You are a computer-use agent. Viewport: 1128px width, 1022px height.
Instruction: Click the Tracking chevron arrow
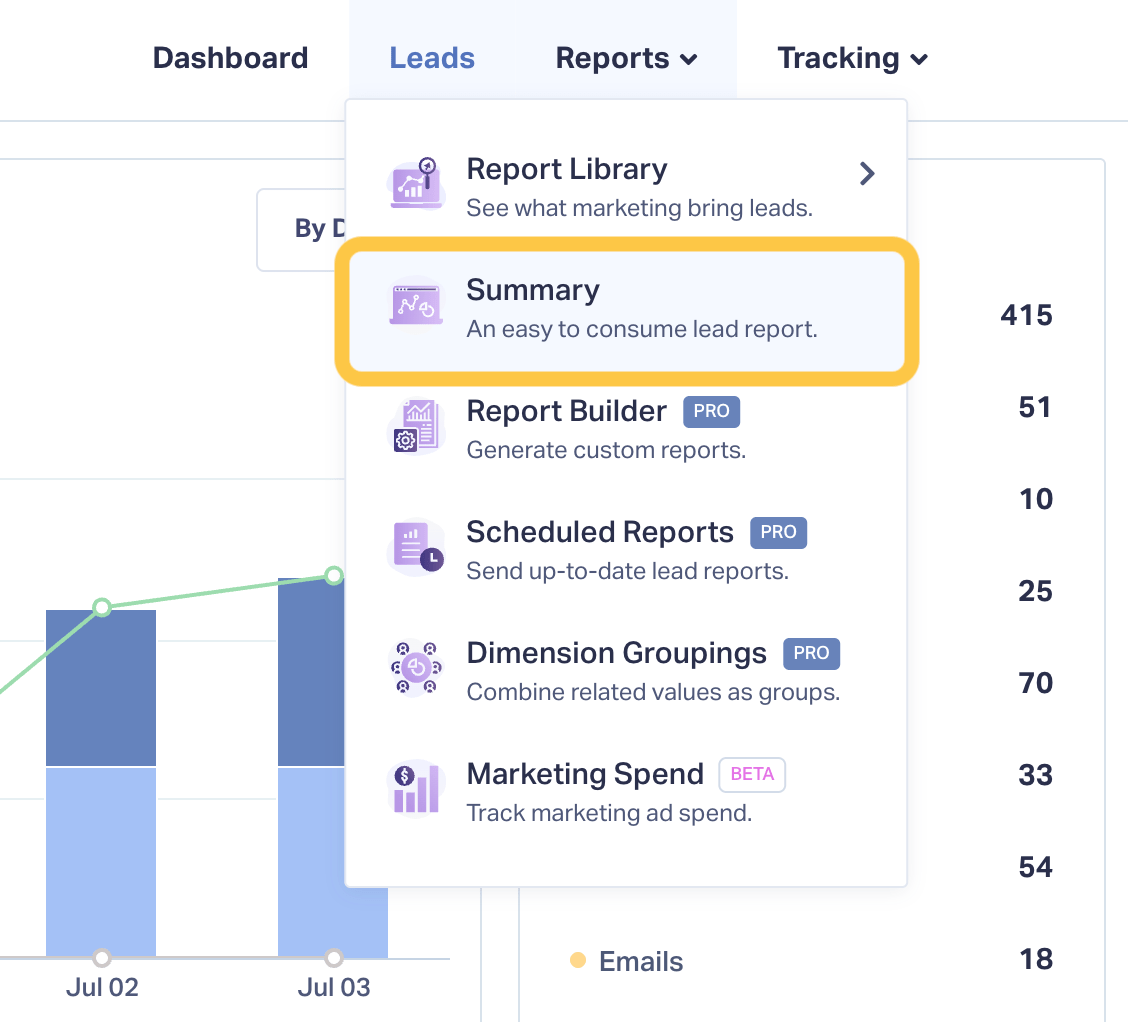(919, 60)
